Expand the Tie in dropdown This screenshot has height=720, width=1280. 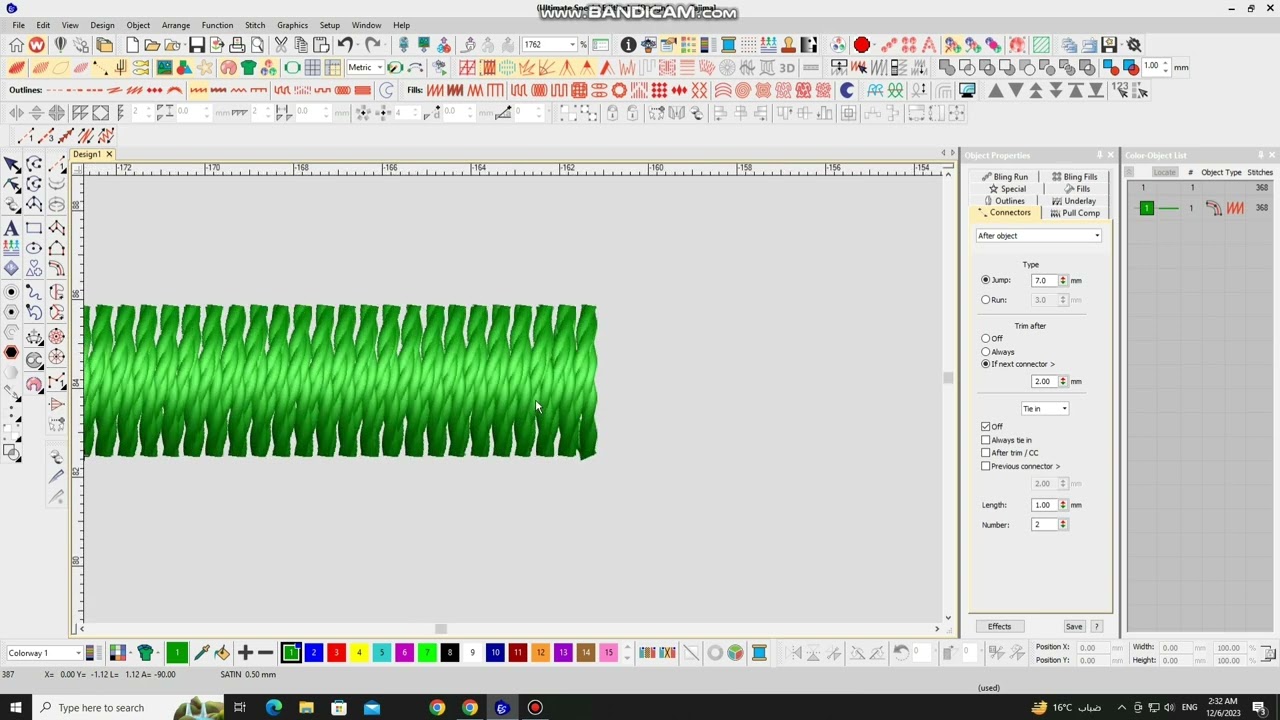point(1045,409)
